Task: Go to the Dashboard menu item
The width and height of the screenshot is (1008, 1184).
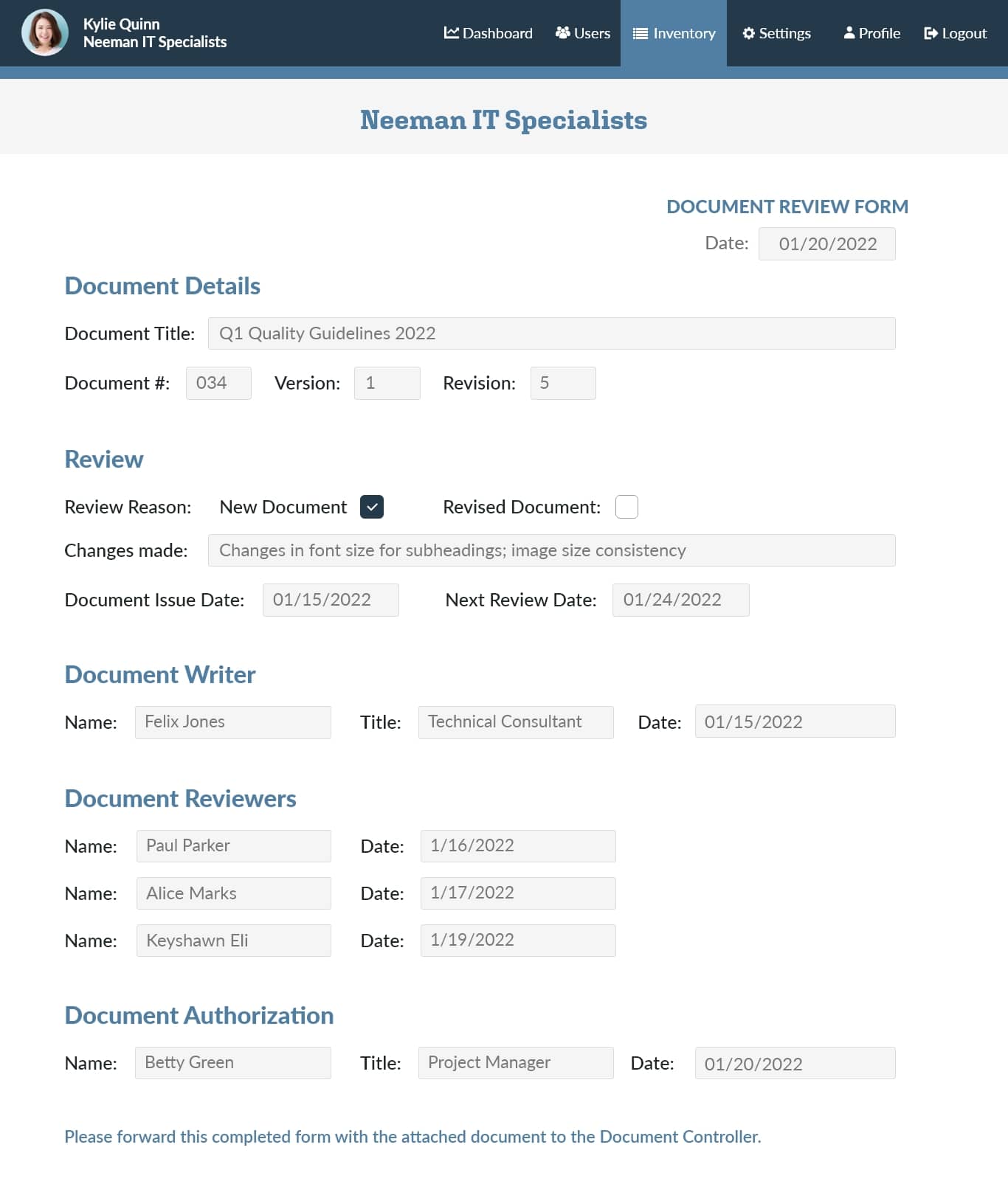Action: click(x=489, y=33)
